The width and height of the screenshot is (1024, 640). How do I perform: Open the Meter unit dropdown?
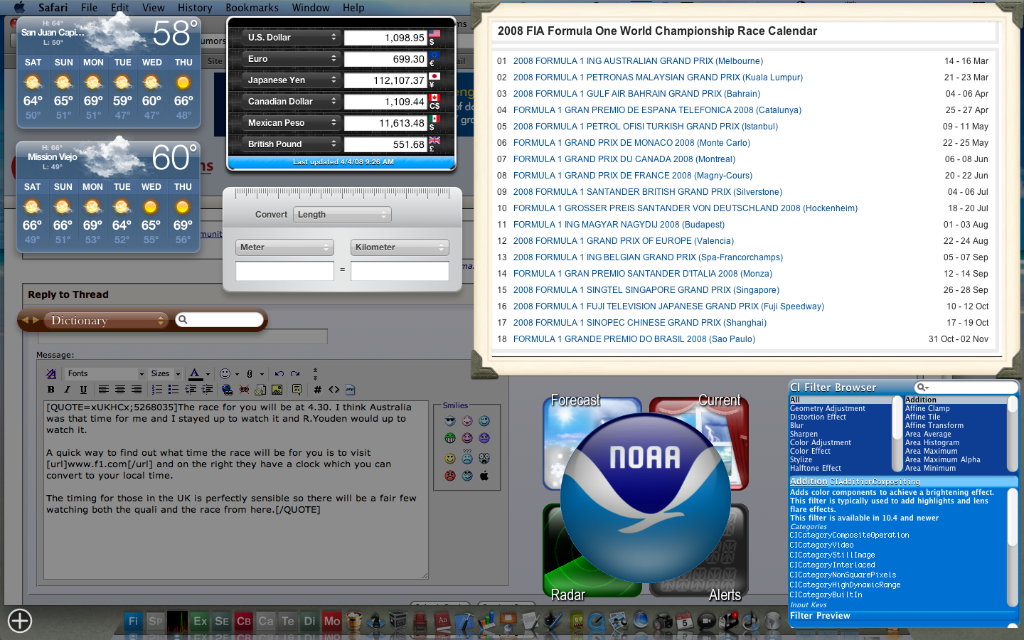tap(284, 247)
